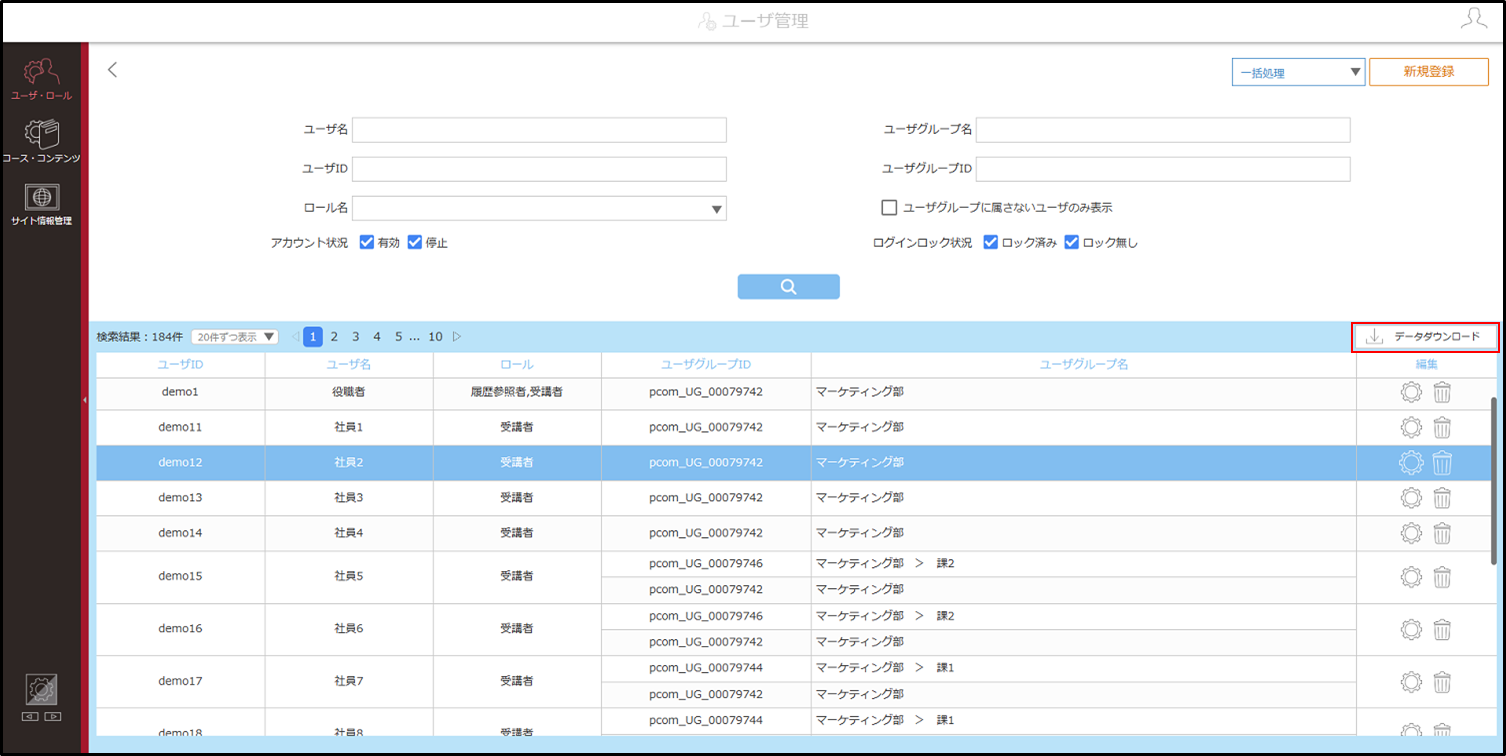The image size is (1506, 756).
Task: Go to results page 5
Action: (x=398, y=337)
